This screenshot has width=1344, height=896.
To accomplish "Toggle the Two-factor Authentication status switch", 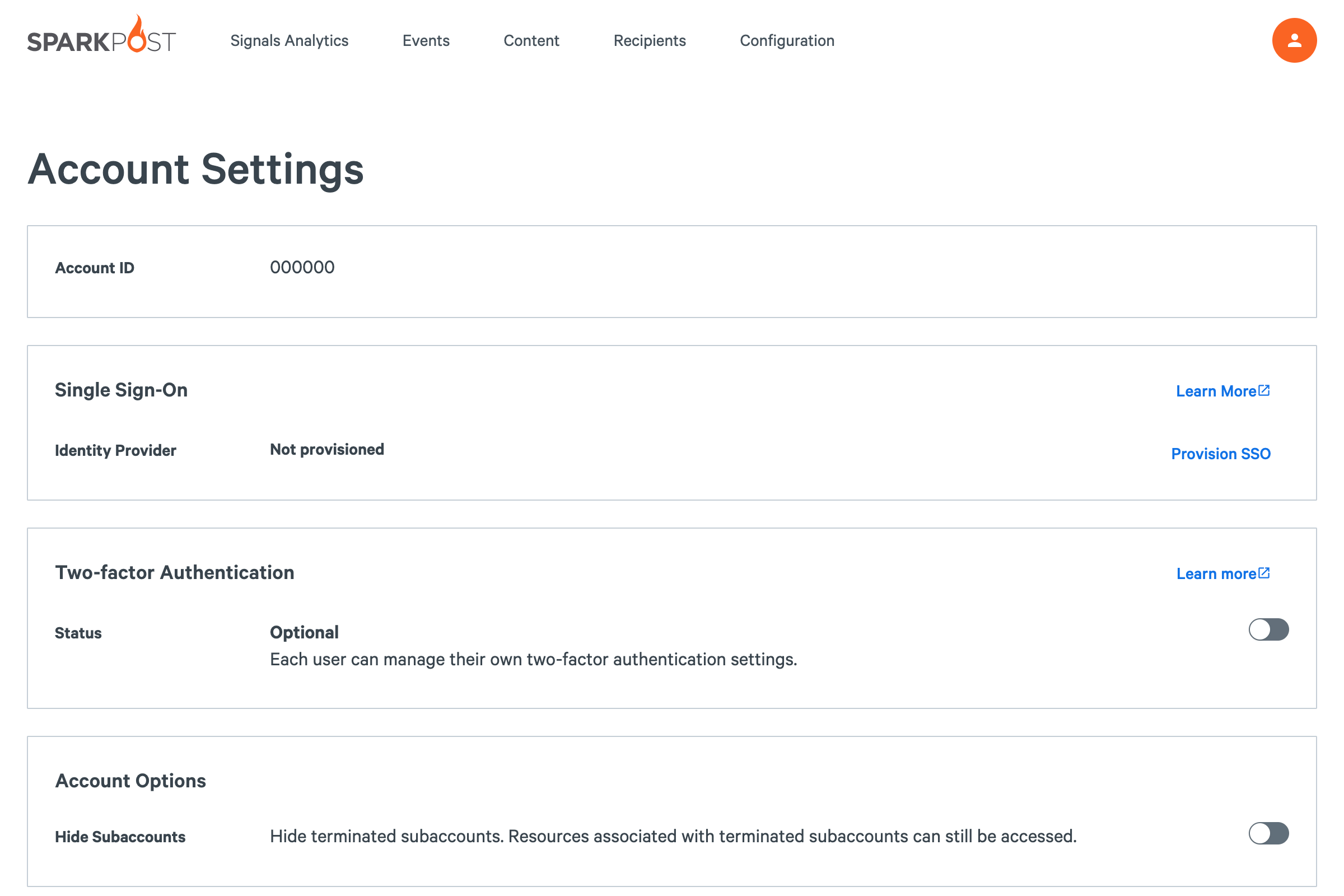I will (x=1268, y=629).
